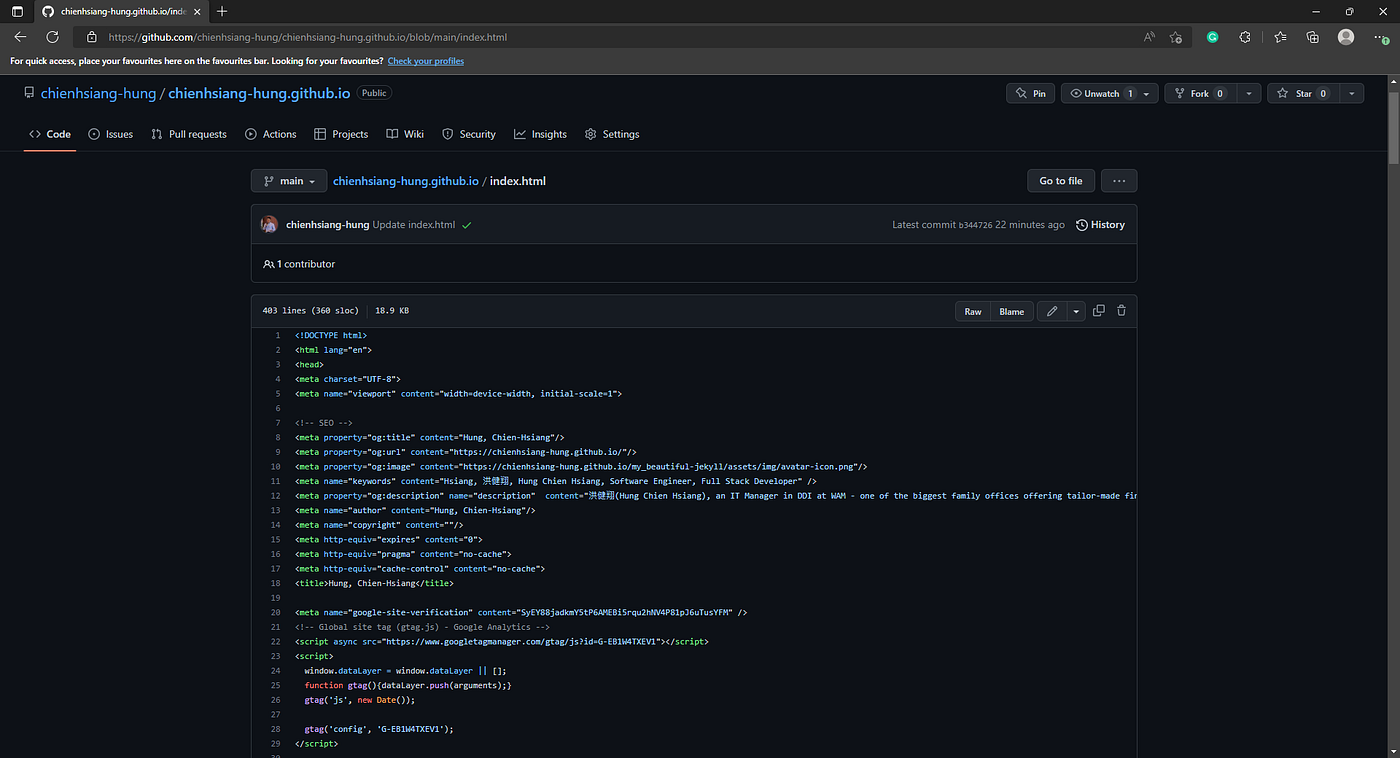Viewport: 1400px width, 758px height.
Task: Open the browser extensions puzzle icon
Action: pos(1245,37)
